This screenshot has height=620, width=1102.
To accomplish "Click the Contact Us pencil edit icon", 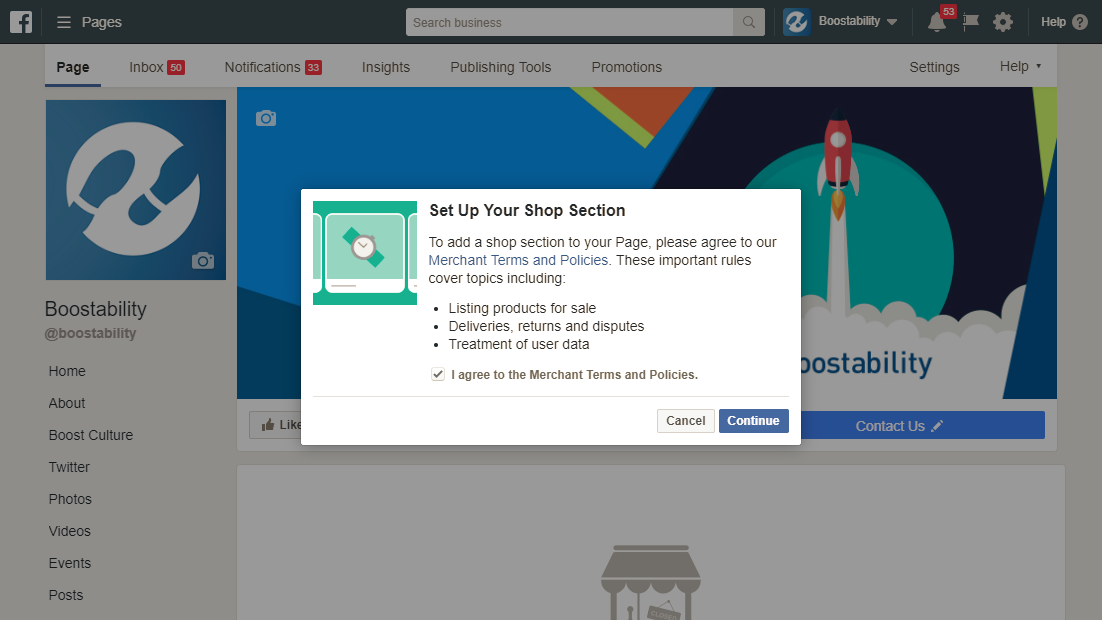I will point(937,426).
